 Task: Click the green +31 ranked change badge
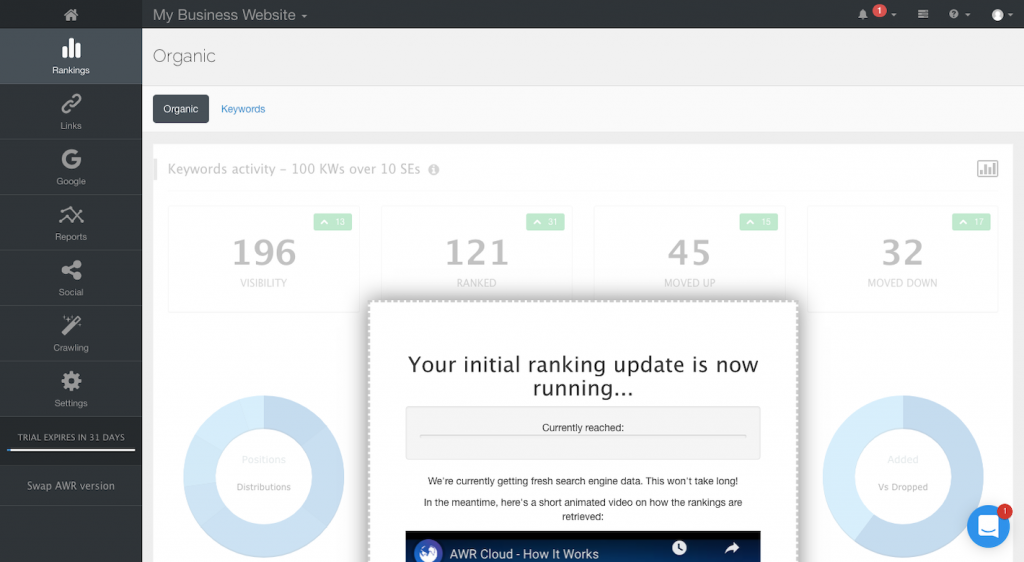coord(545,222)
